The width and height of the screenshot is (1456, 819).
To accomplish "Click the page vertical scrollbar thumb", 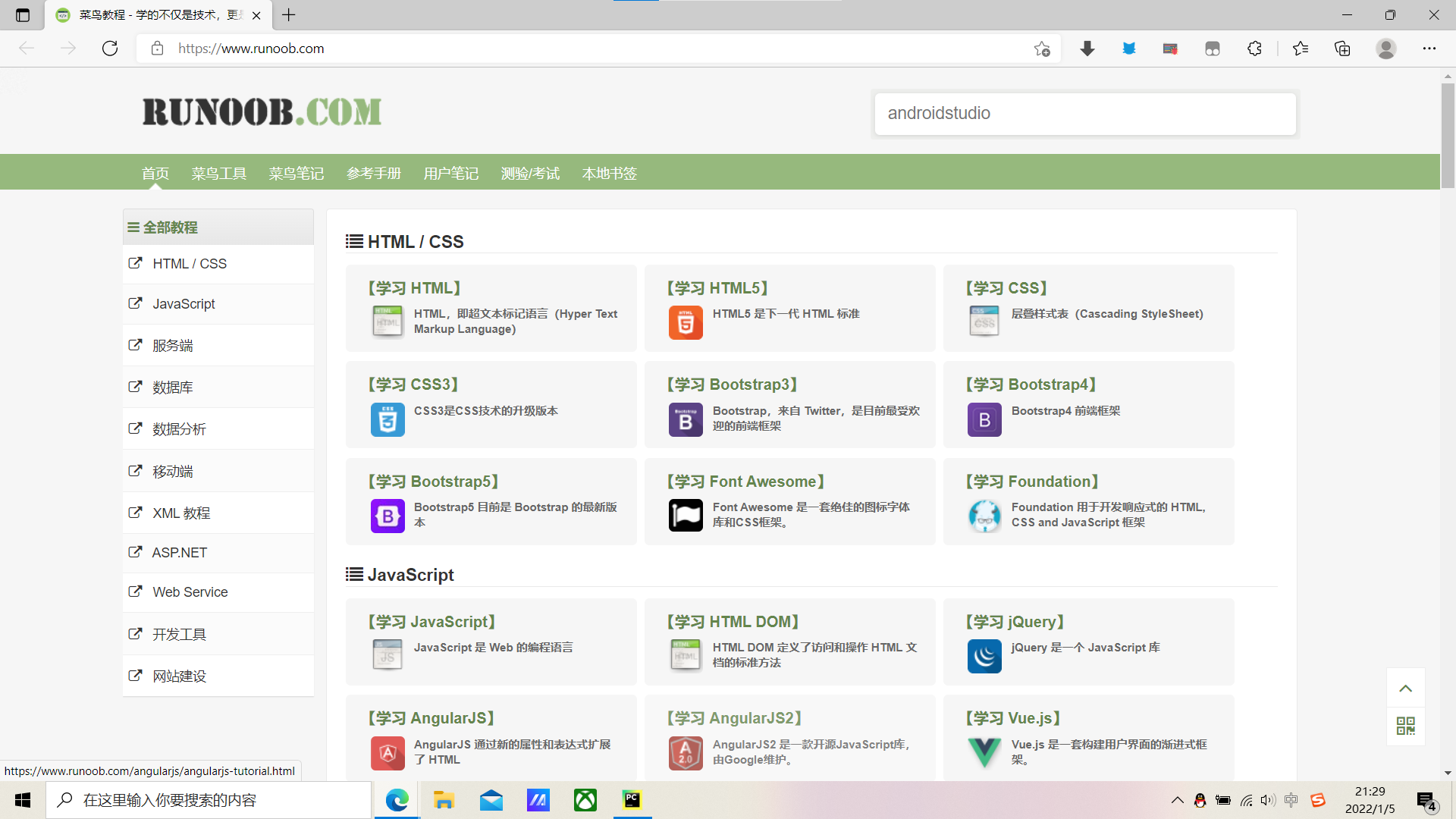I will [x=1448, y=135].
